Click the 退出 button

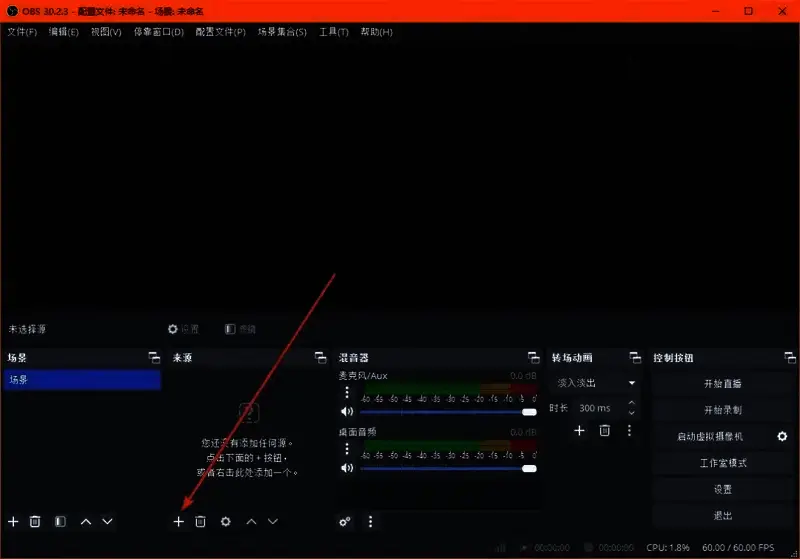(722, 516)
